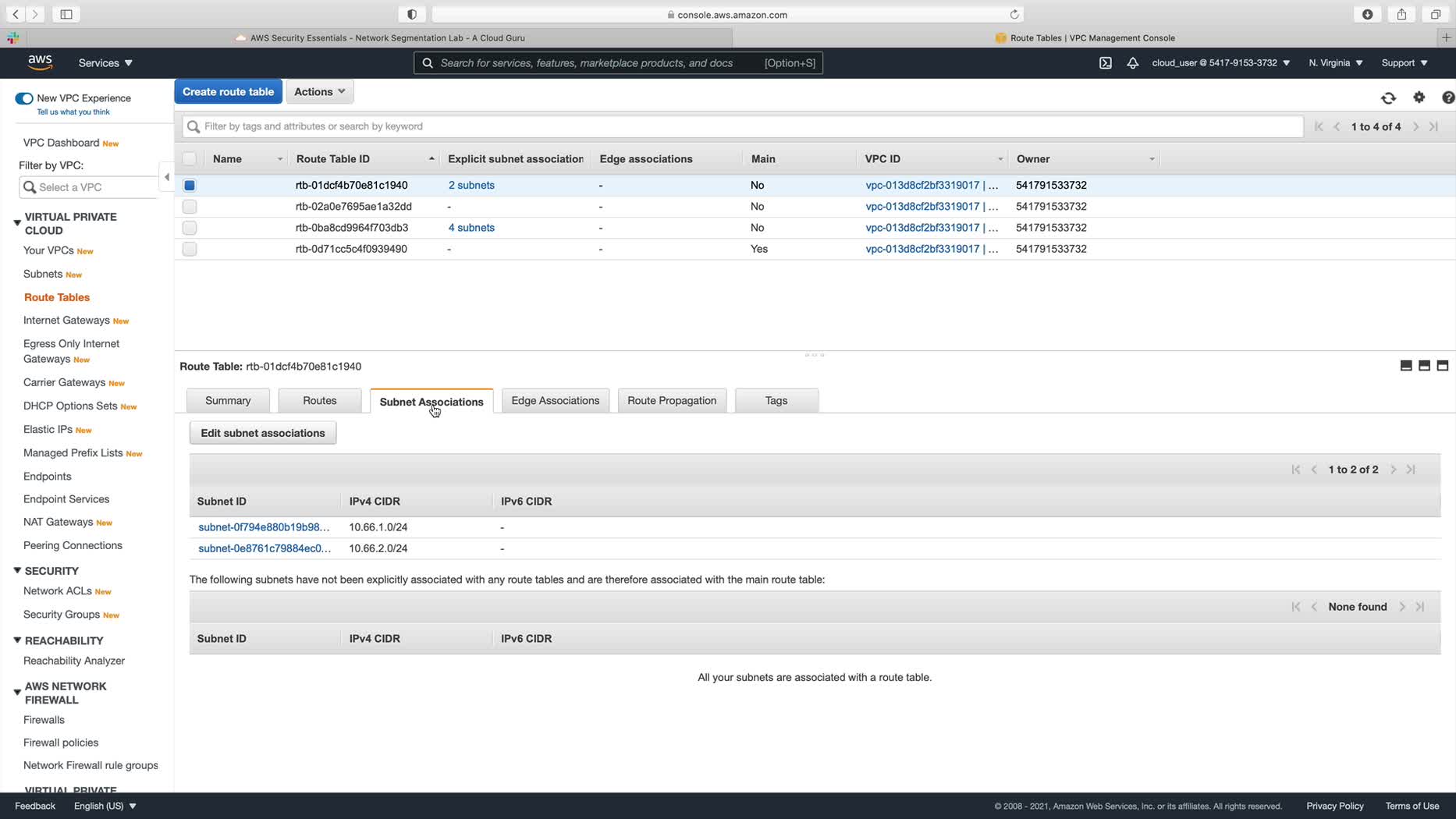Go to last page of route tables
This screenshot has width=1456, height=819.
(1433, 126)
